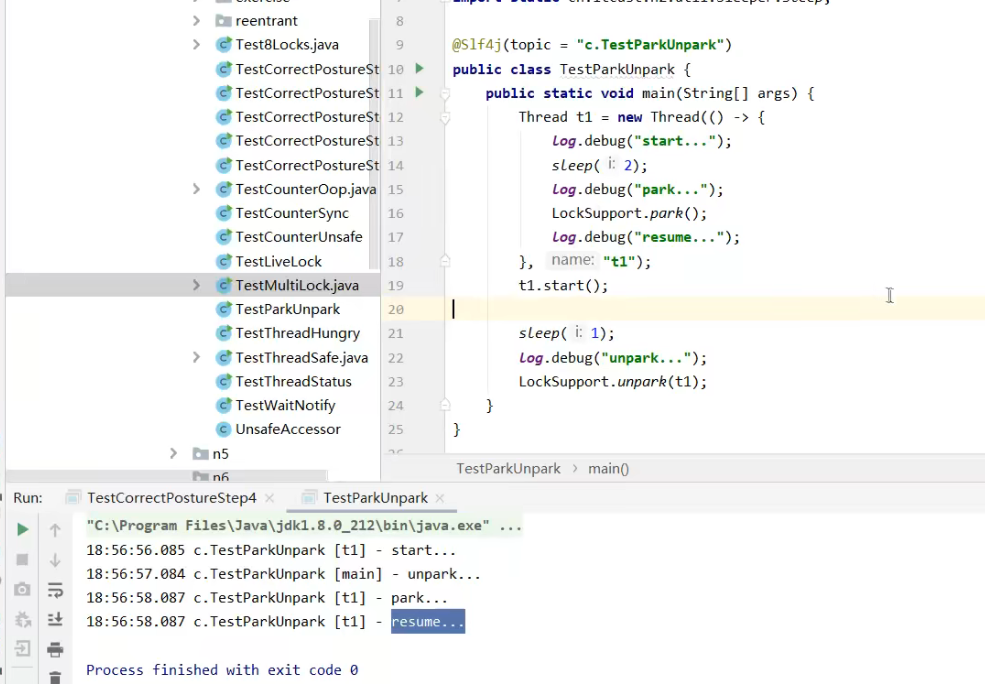Click the project tree vertical scrollbar
The height and width of the screenshot is (684, 985).
point(375,150)
